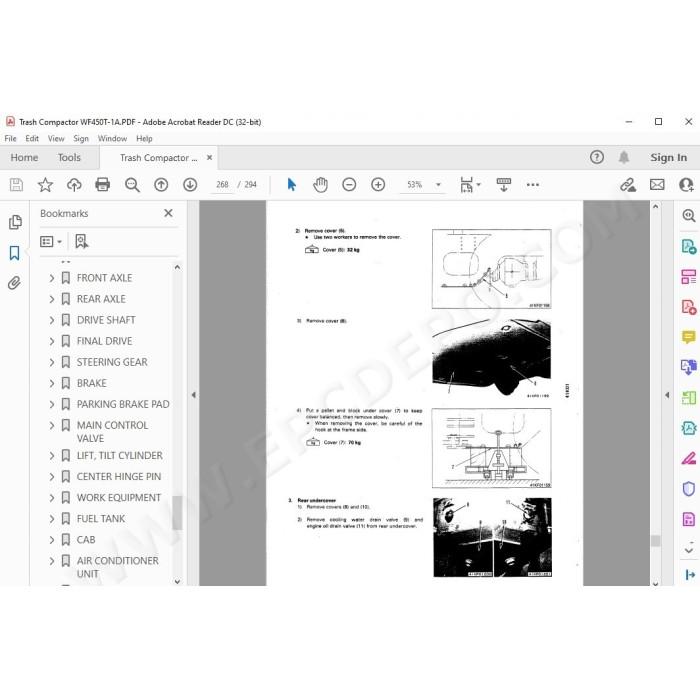
Task: Toggle the Bookmarks panel sidebar icon
Action: point(14,253)
